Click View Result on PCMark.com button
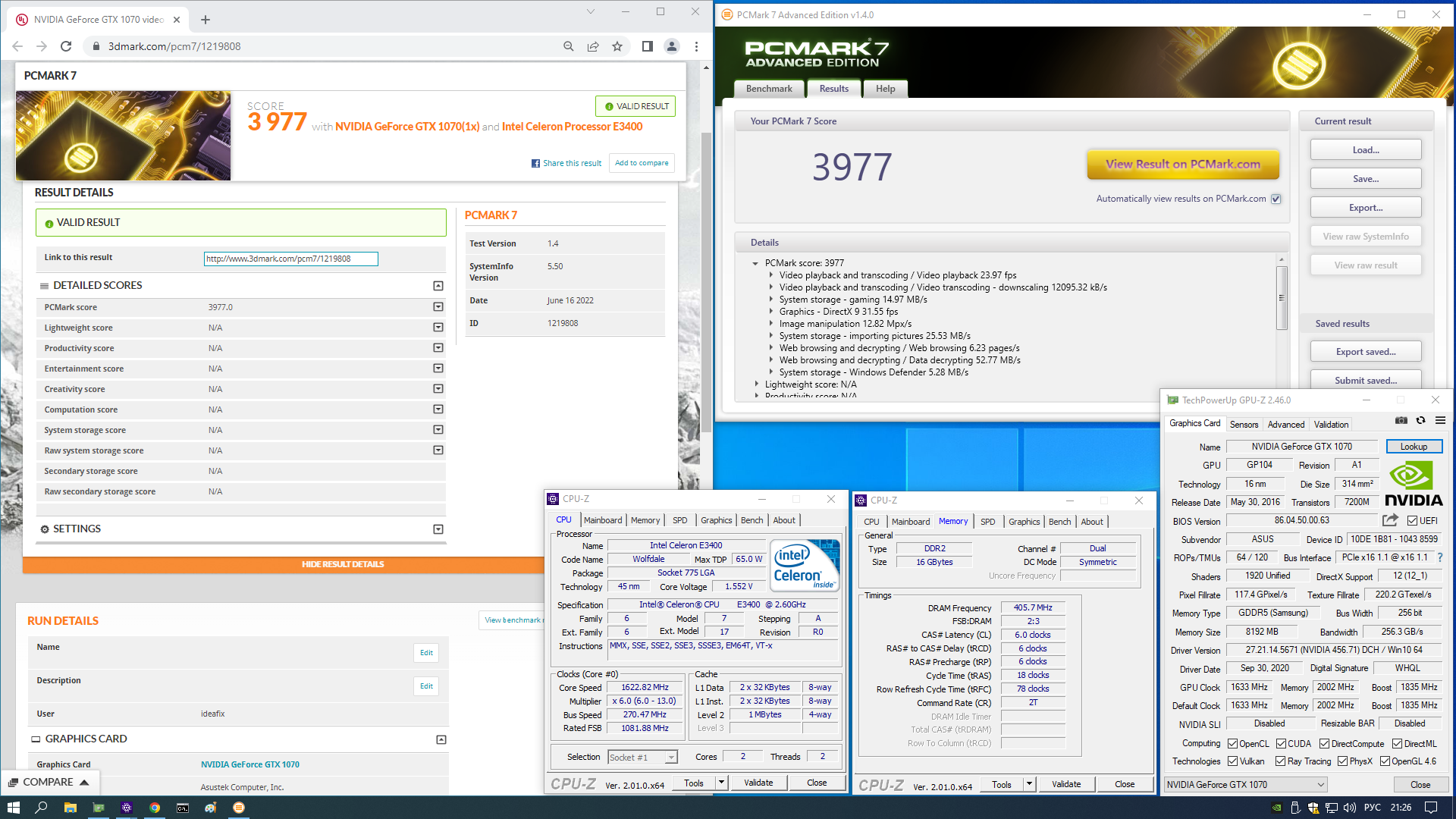The height and width of the screenshot is (819, 1456). coord(1183,164)
